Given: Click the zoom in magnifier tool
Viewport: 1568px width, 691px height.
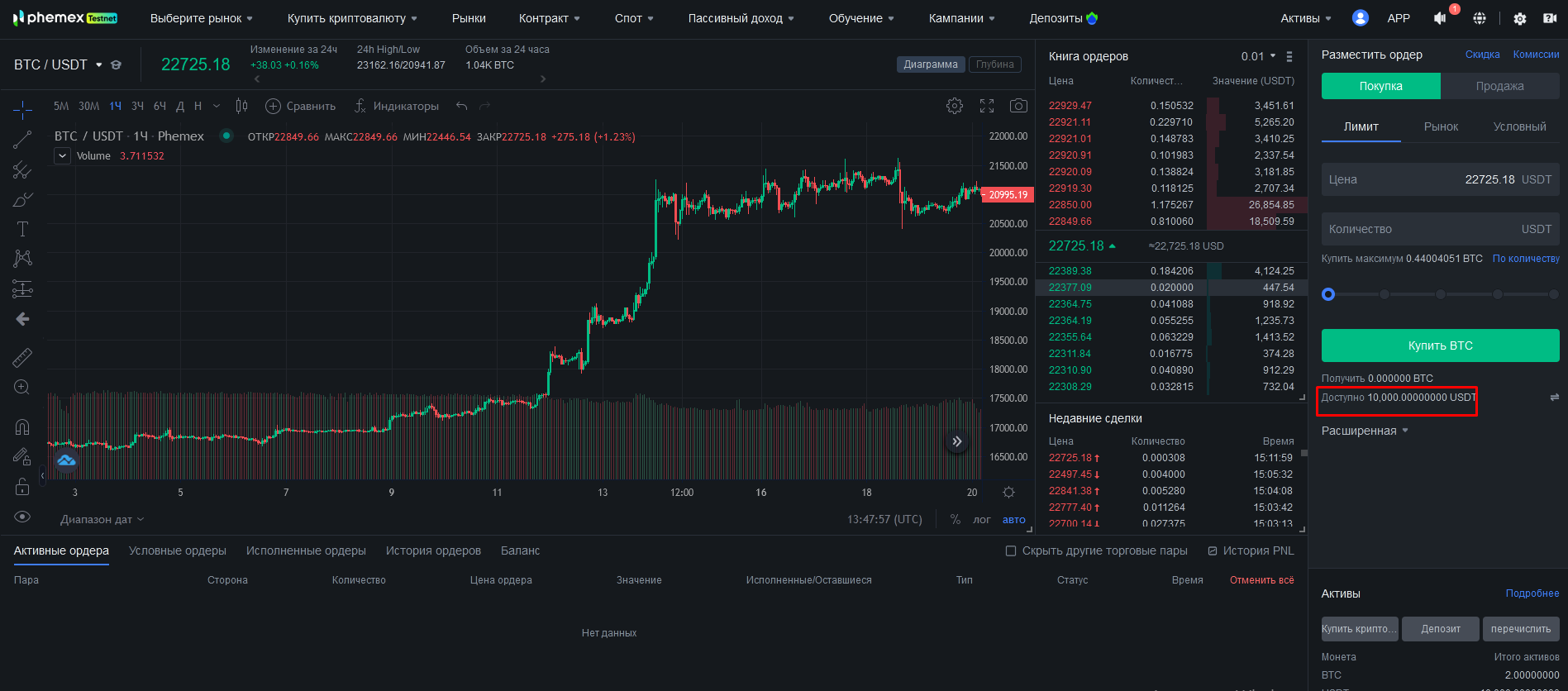Looking at the screenshot, I should tap(22, 387).
